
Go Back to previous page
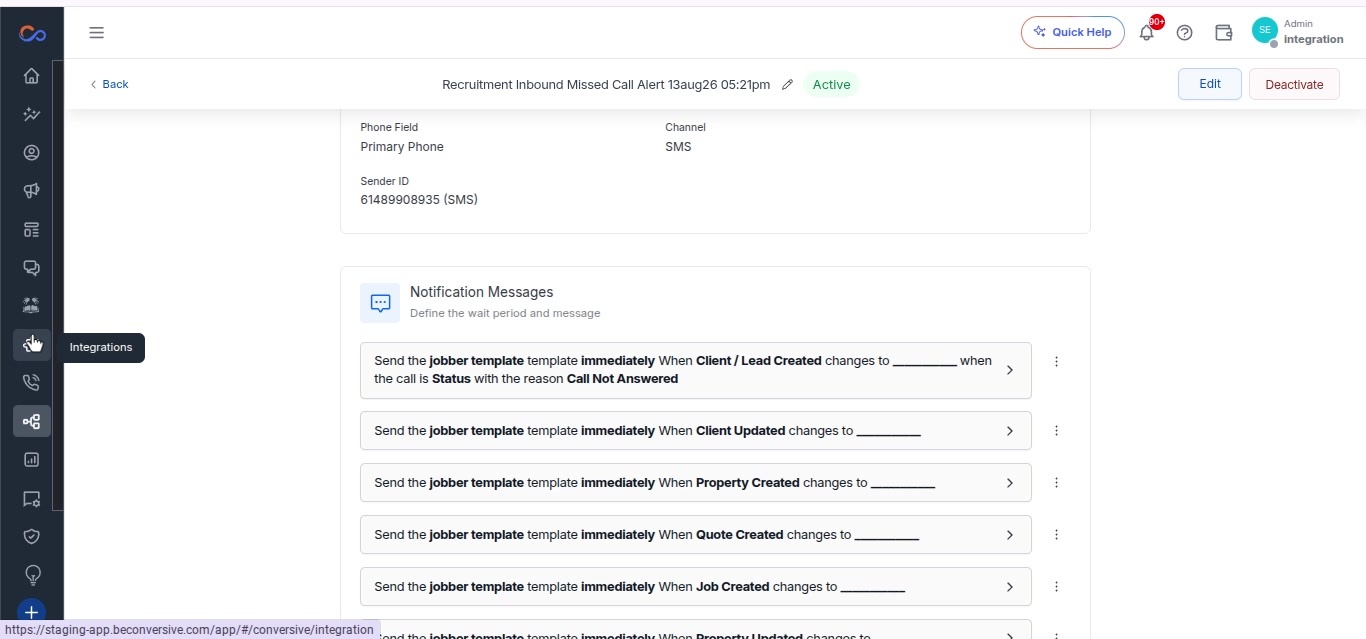(109, 84)
